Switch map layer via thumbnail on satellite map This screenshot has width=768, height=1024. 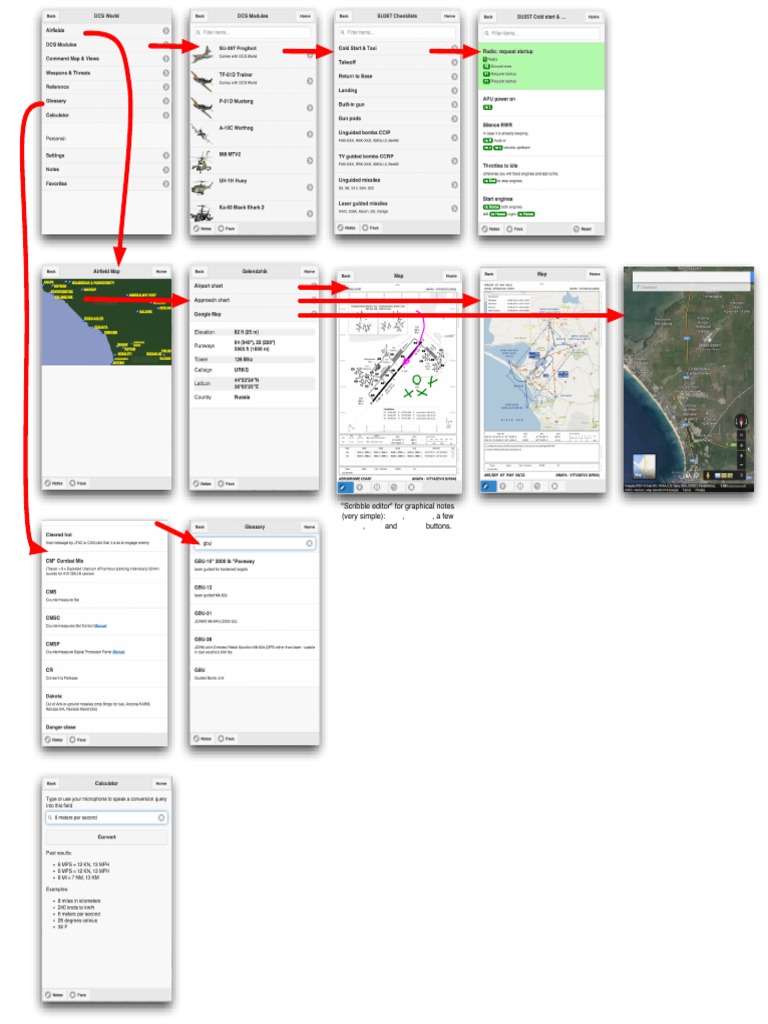[x=644, y=466]
